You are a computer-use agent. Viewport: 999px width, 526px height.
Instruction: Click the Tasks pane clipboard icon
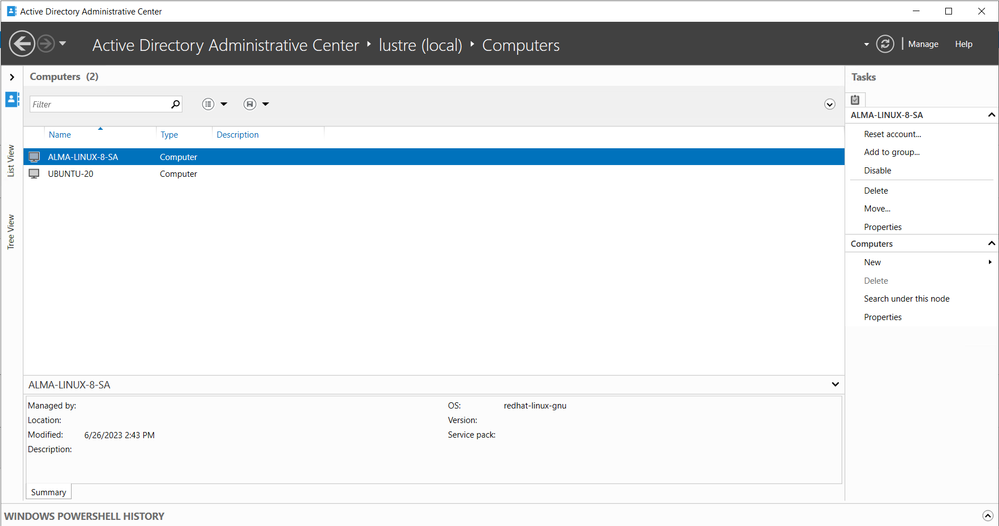(x=855, y=100)
